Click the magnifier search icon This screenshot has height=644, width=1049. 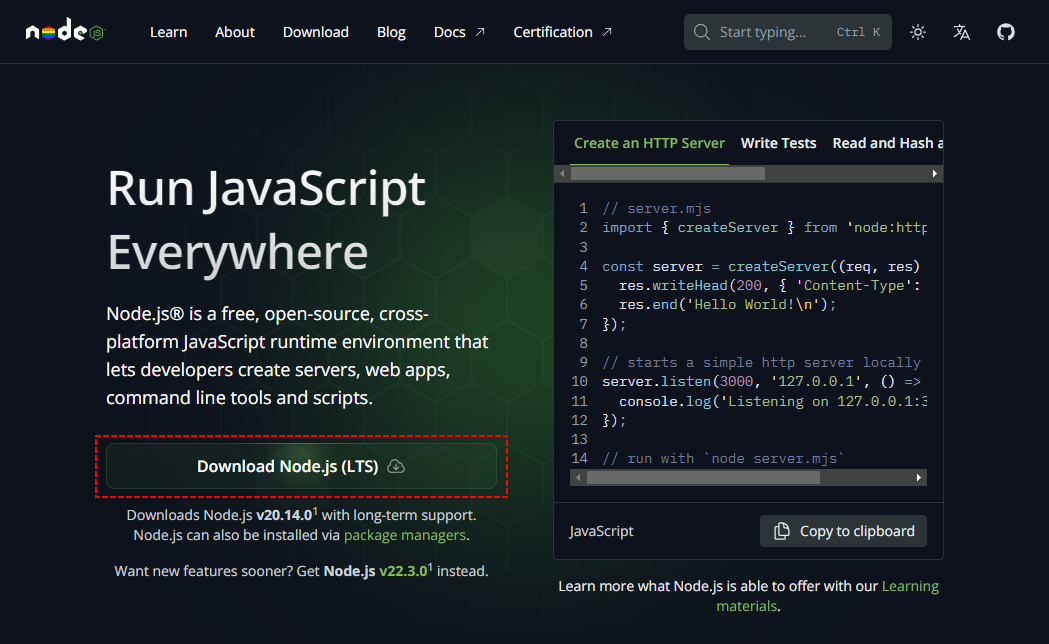click(x=702, y=32)
